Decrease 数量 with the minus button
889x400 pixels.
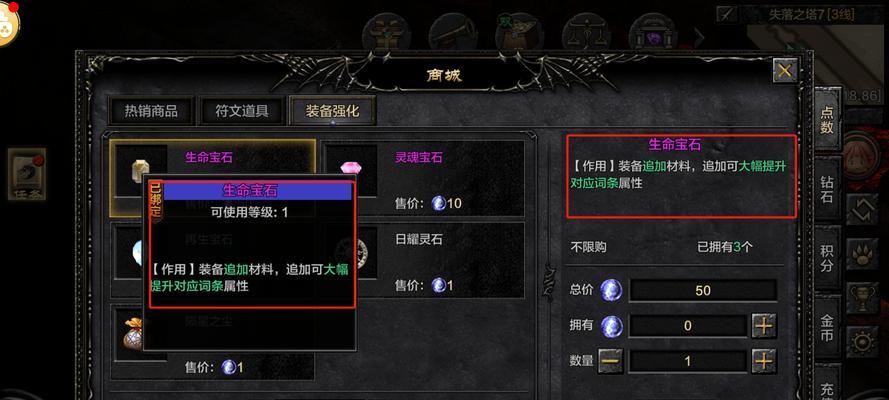click(x=611, y=360)
